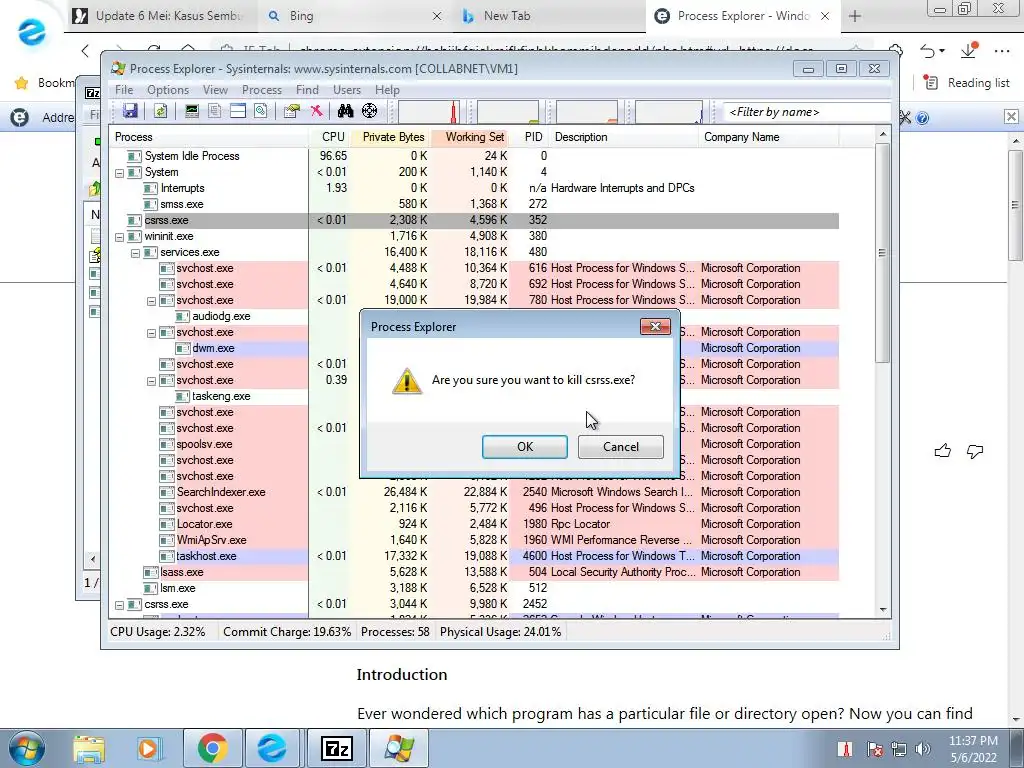Open the Help menu
Viewport: 1024px width, 768px height.
click(x=387, y=90)
